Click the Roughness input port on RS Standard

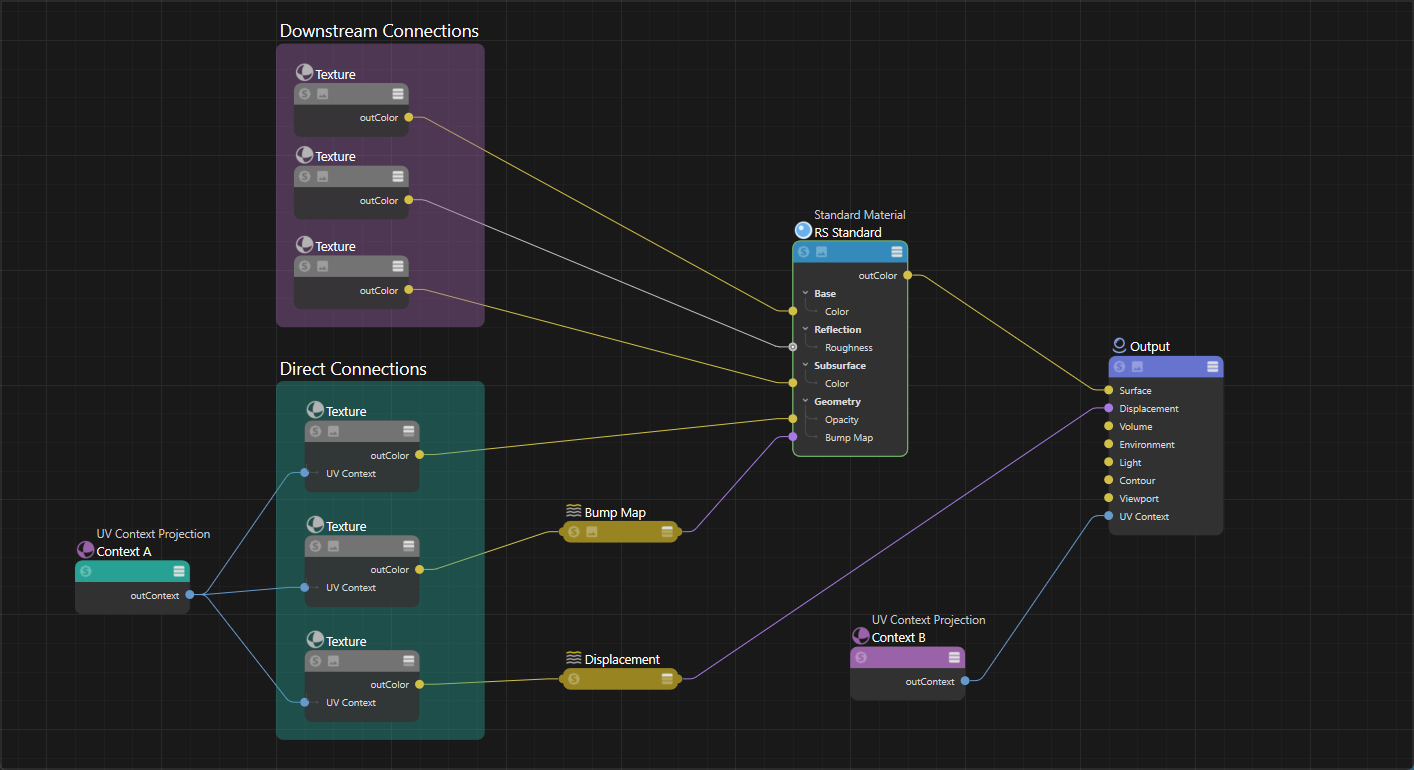coord(793,347)
